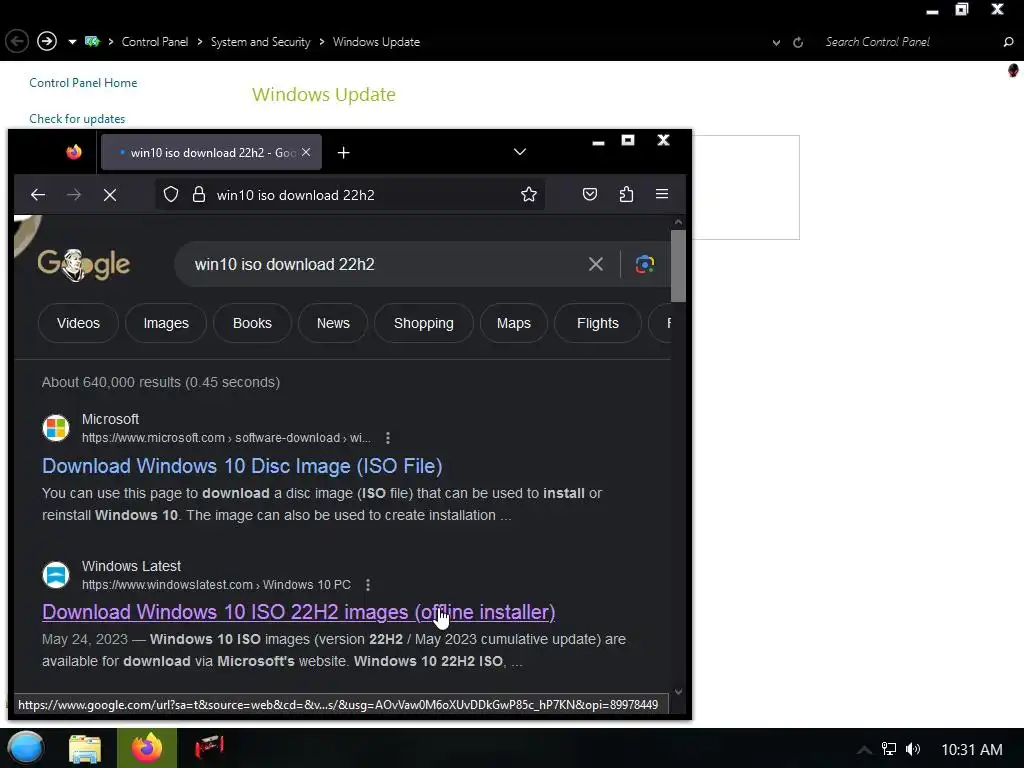Viewport: 1024px width, 768px height.
Task: Click the scrollbar down arrow in Firefox
Action: pyautogui.click(x=678, y=692)
